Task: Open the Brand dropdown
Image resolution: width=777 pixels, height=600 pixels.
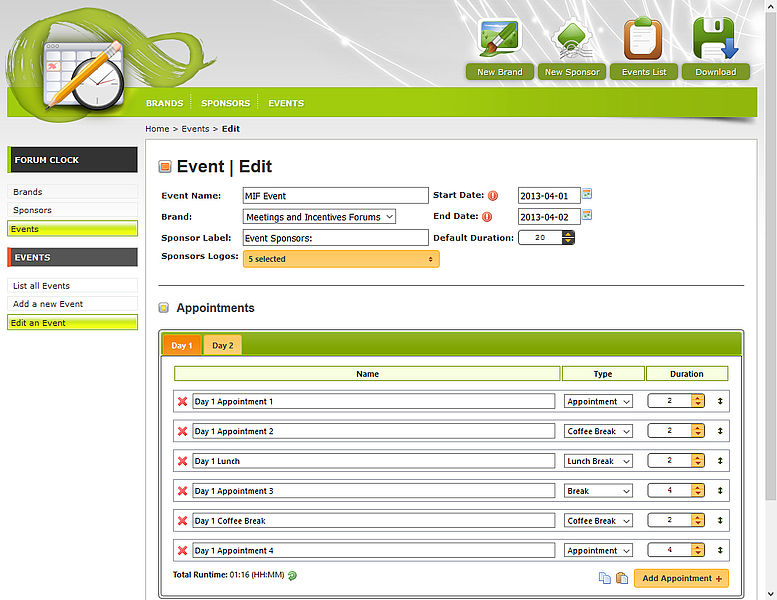Action: [x=319, y=217]
